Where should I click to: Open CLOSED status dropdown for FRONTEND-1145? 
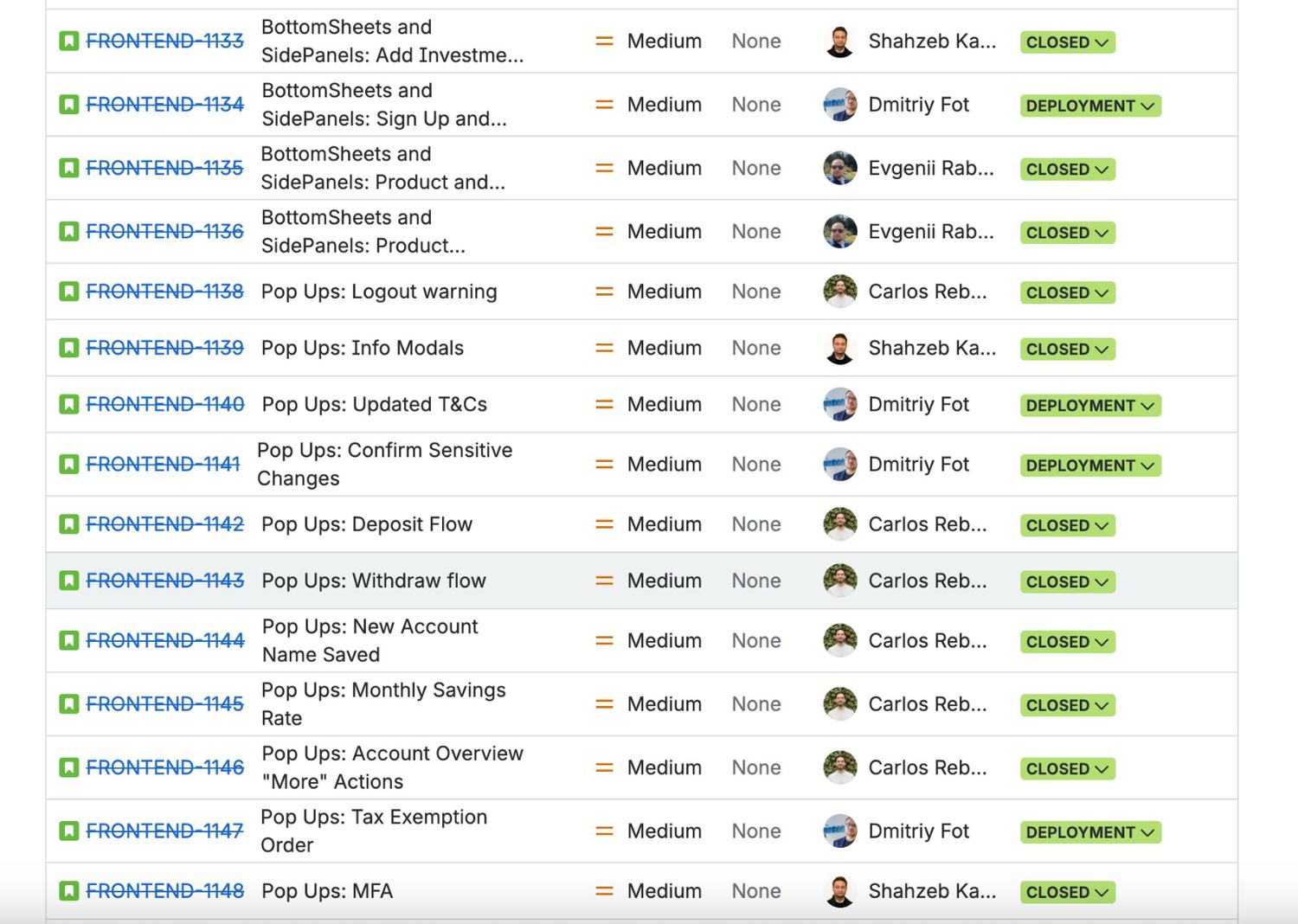point(1067,706)
